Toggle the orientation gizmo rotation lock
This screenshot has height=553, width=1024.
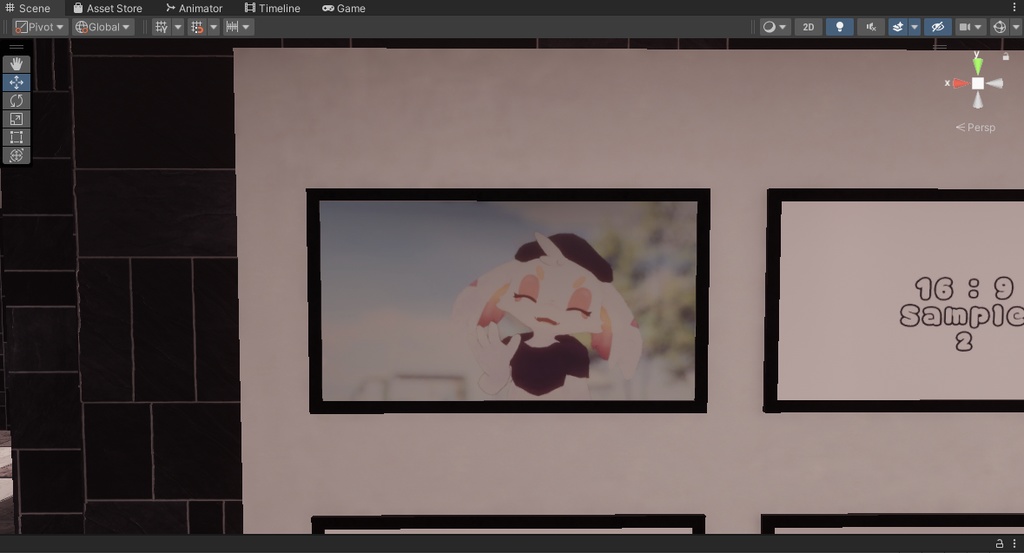pyautogui.click(x=1006, y=57)
